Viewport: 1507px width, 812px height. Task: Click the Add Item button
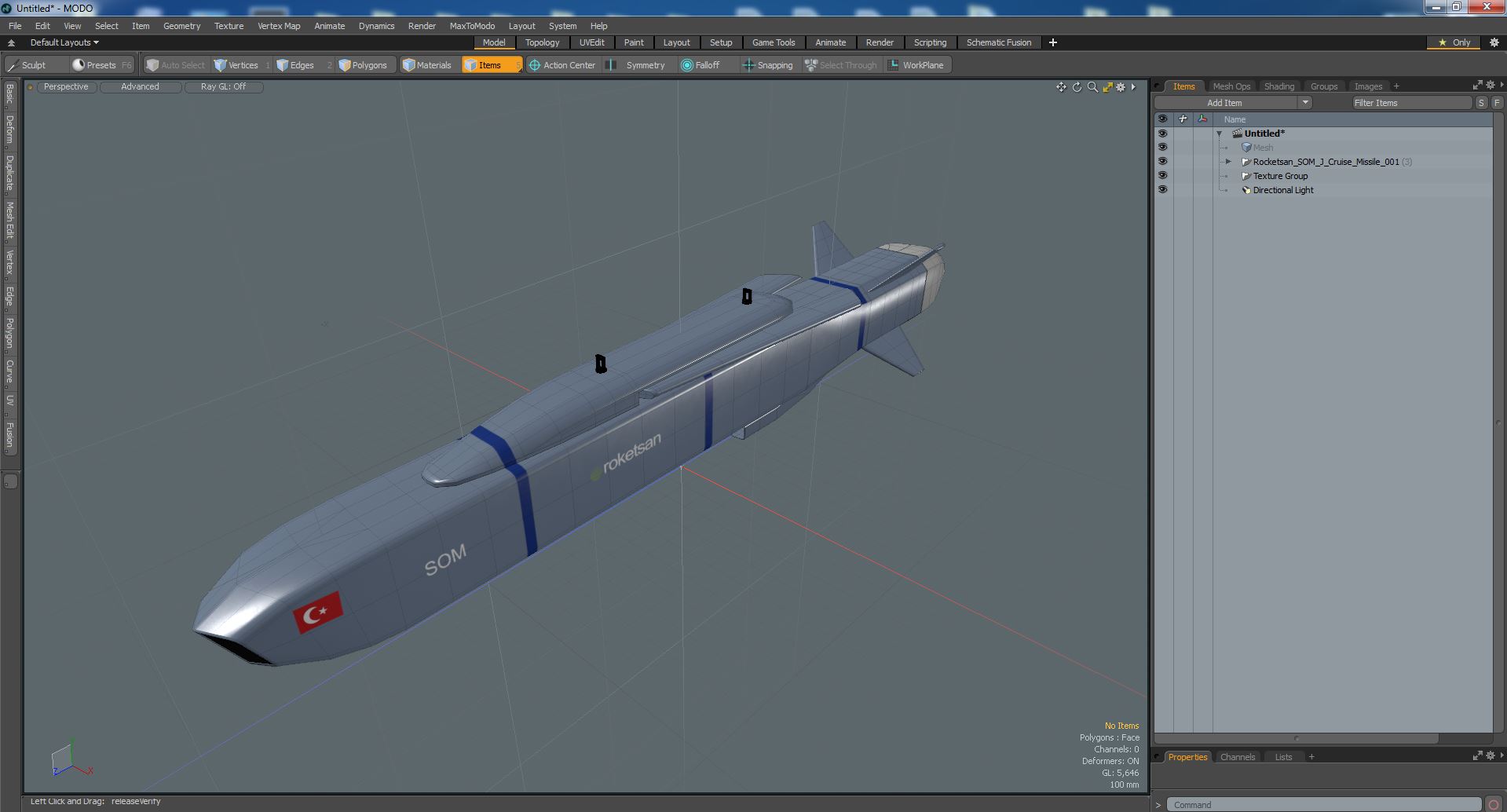pos(1224,102)
